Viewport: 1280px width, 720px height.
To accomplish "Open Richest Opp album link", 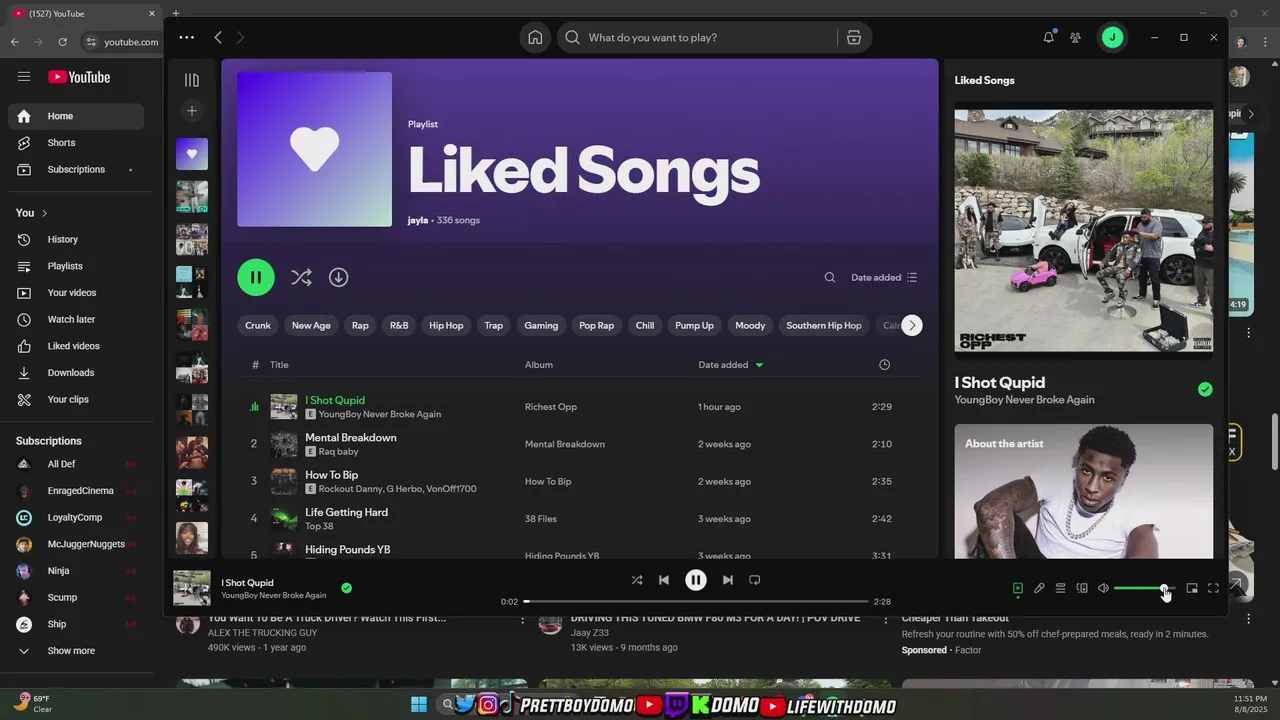I will (x=551, y=407).
